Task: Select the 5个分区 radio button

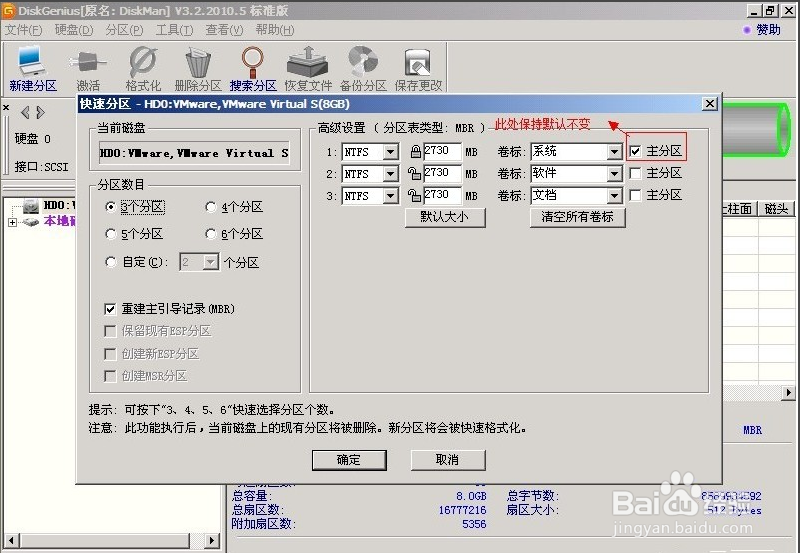Action: point(110,234)
